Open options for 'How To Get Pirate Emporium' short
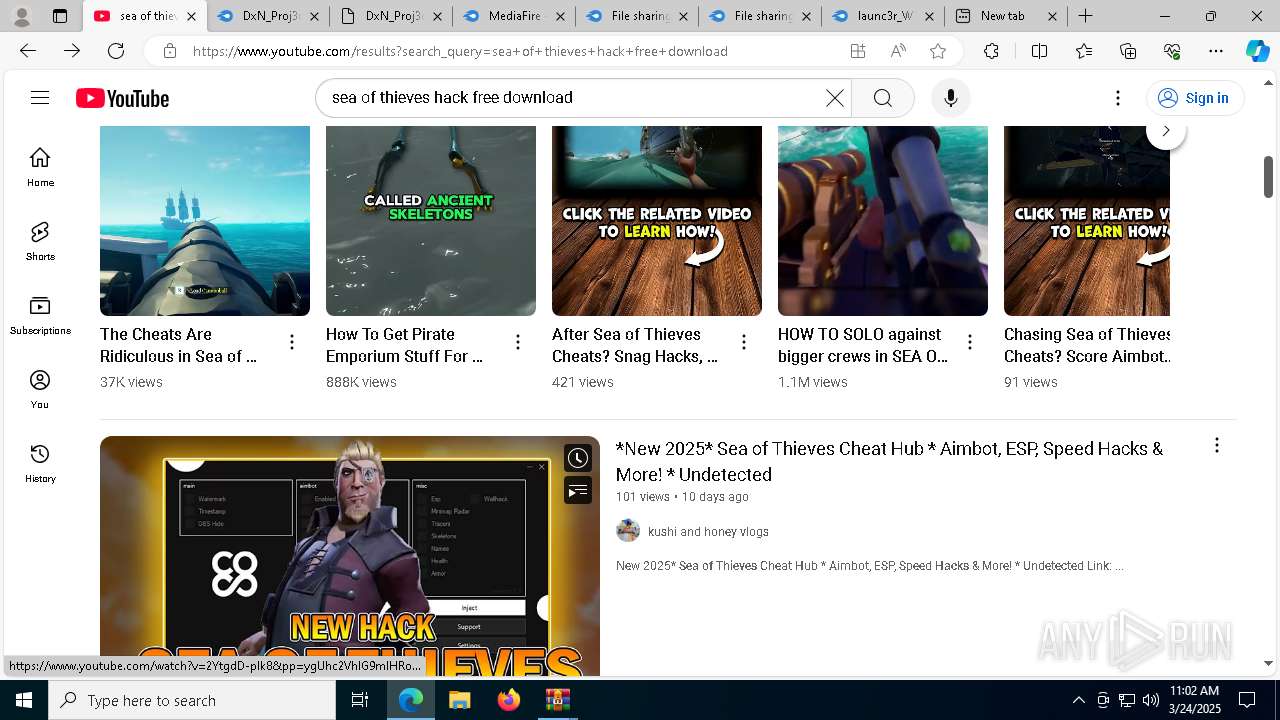The width and height of the screenshot is (1280, 720). (518, 343)
